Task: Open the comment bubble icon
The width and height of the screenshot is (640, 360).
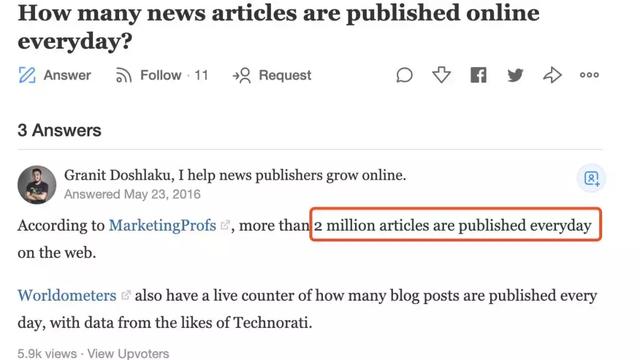Action: click(x=404, y=75)
